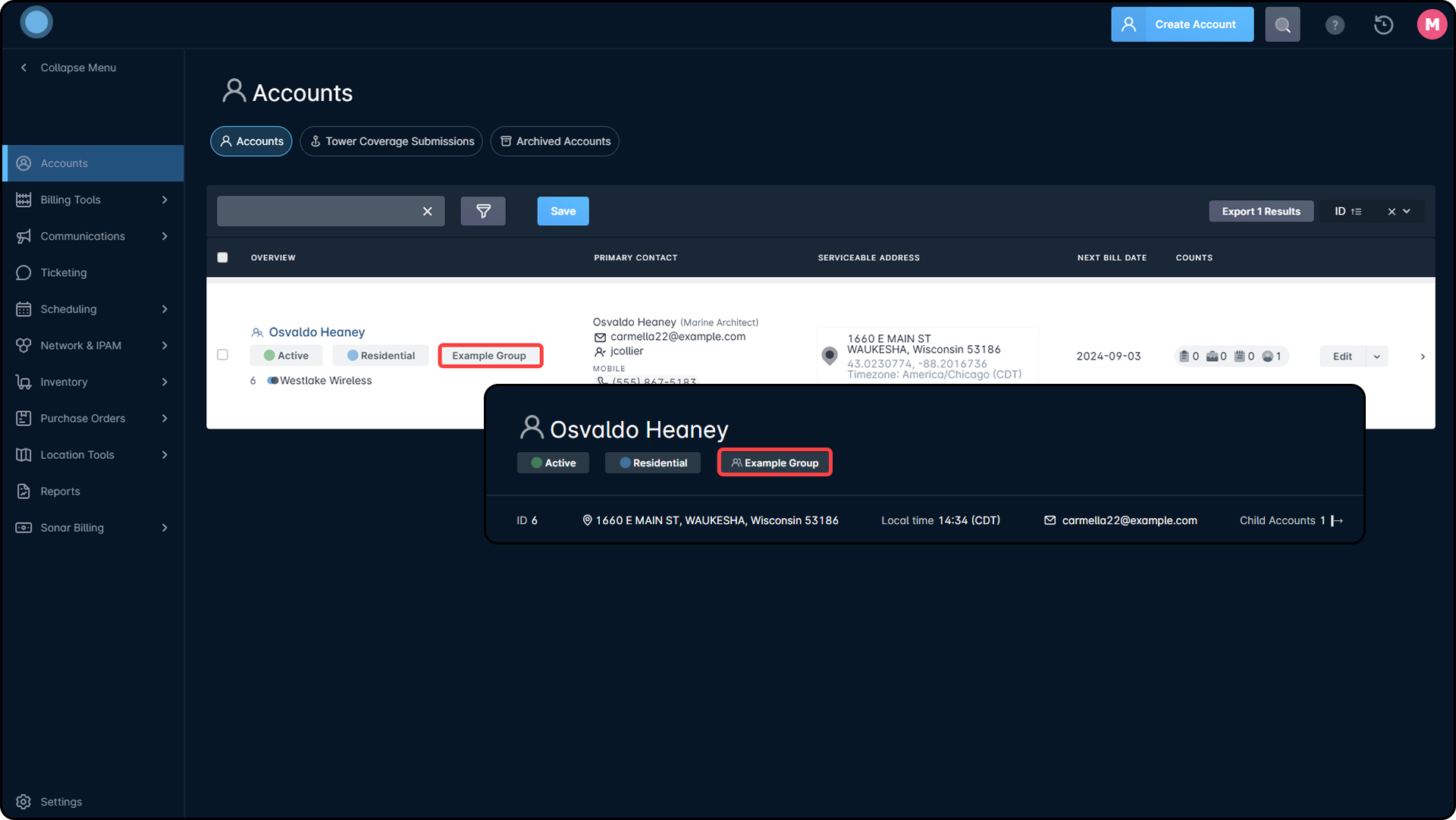
Task: Click the map pin next to 1660 E MAIN ST
Action: (x=830, y=355)
